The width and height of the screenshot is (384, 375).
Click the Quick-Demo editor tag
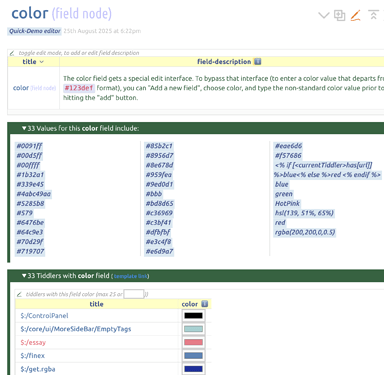pos(34,31)
